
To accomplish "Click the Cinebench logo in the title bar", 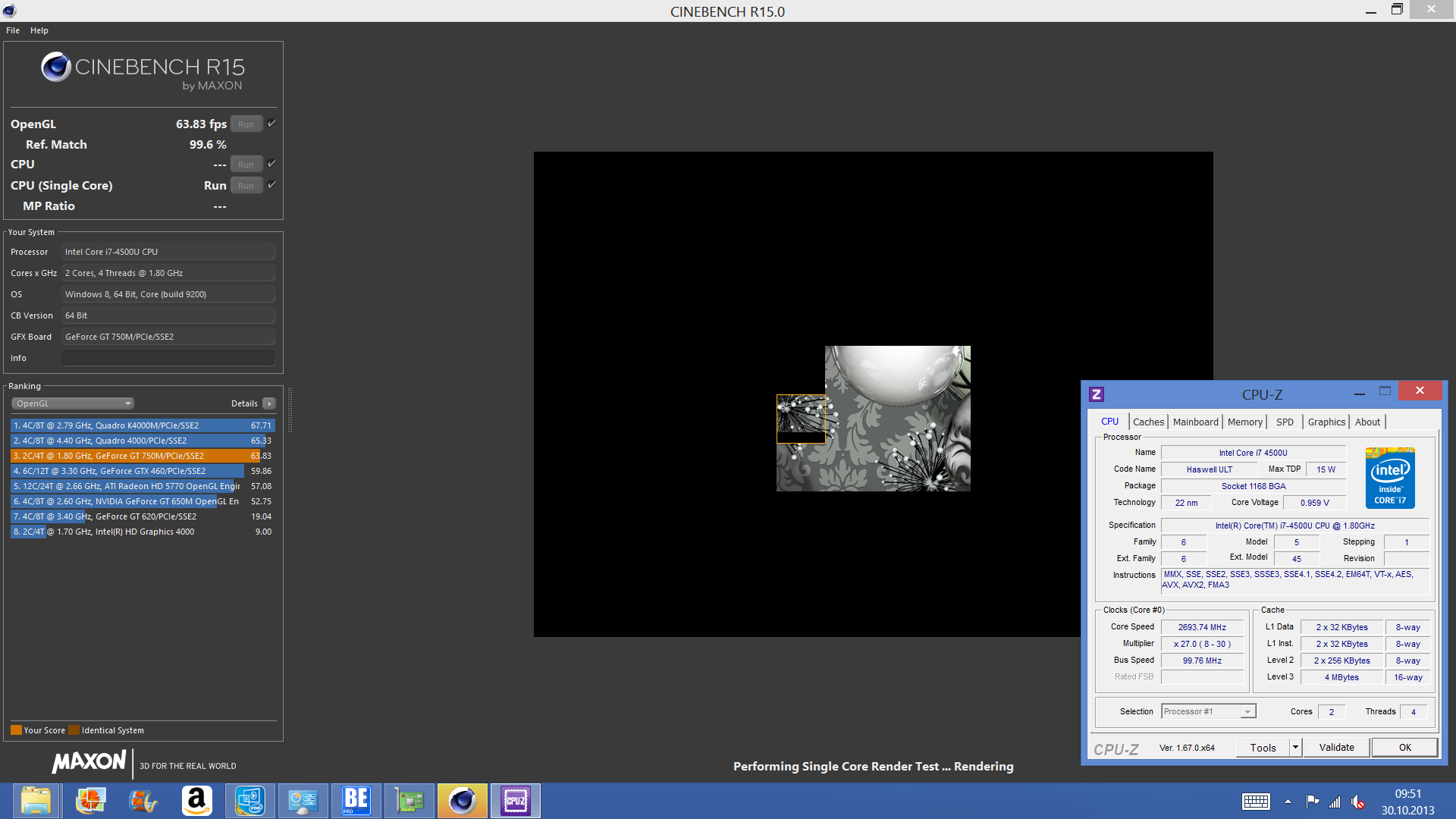I will pos(9,11).
